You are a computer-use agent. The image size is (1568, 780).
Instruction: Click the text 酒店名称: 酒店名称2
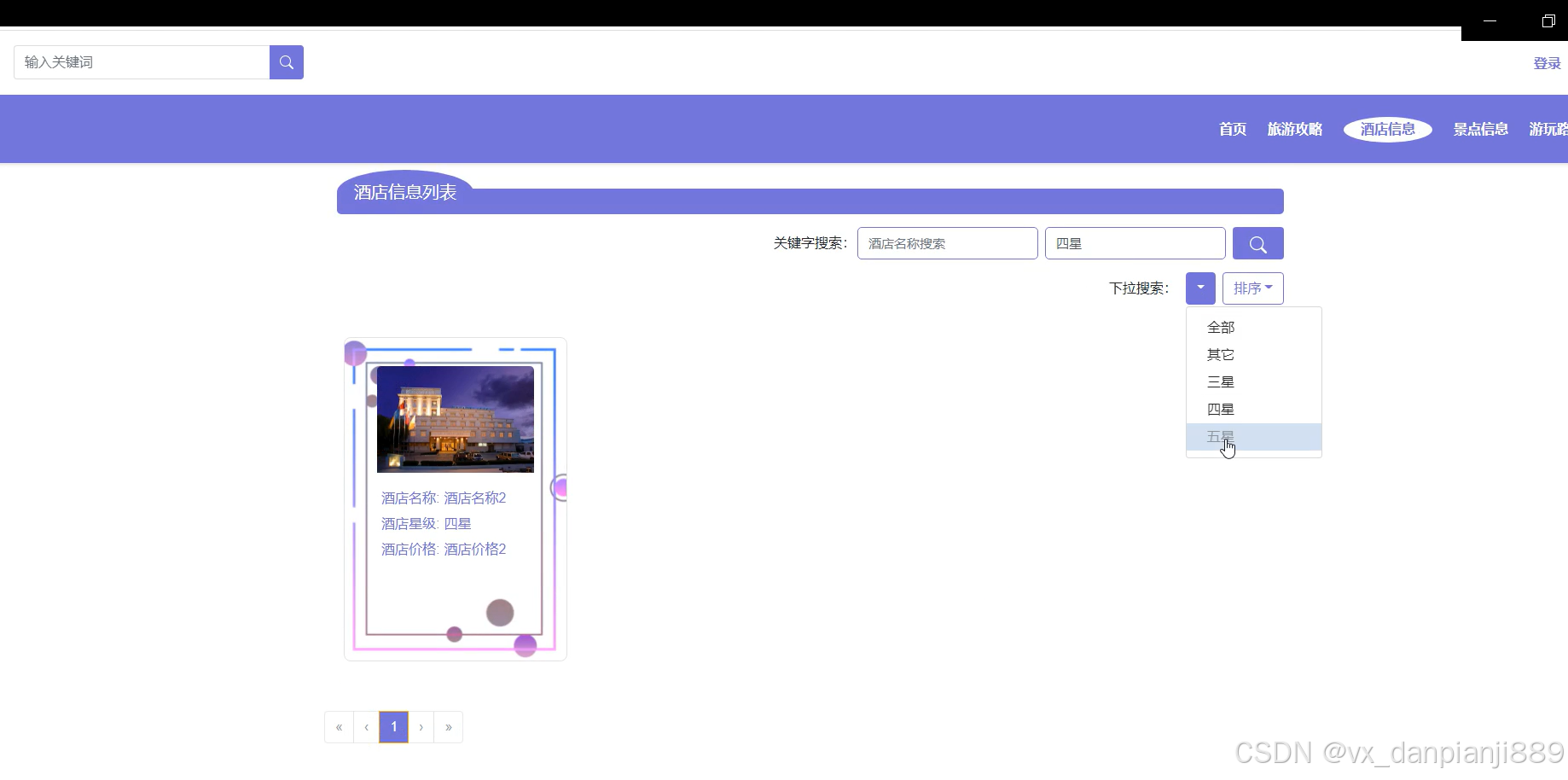(444, 498)
